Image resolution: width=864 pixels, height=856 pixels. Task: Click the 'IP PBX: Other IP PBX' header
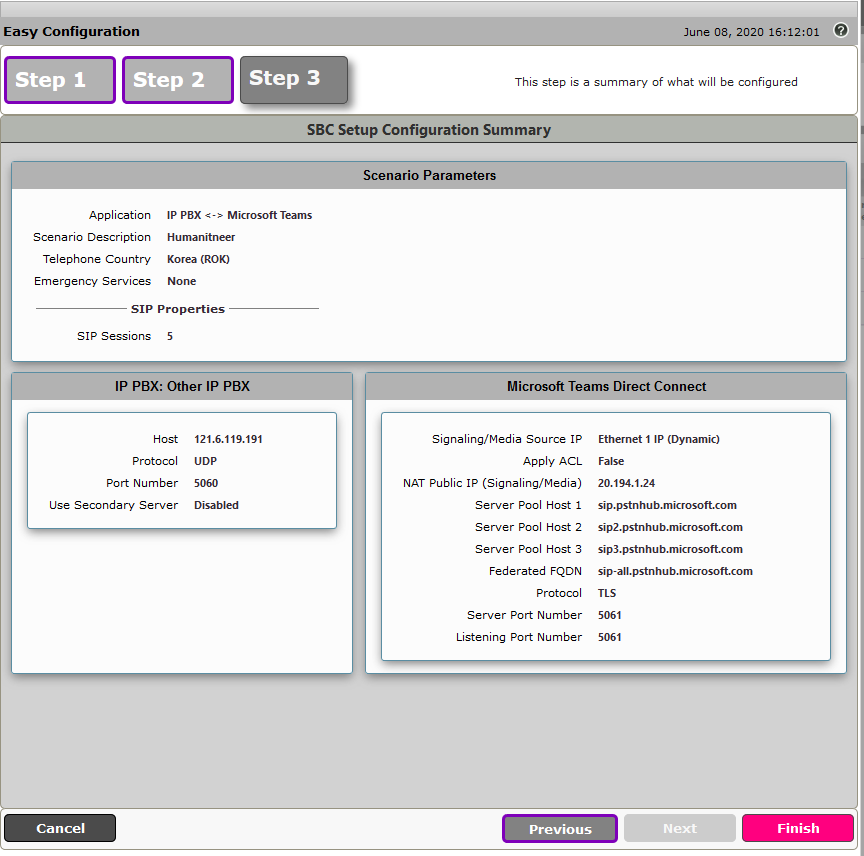[x=182, y=386]
